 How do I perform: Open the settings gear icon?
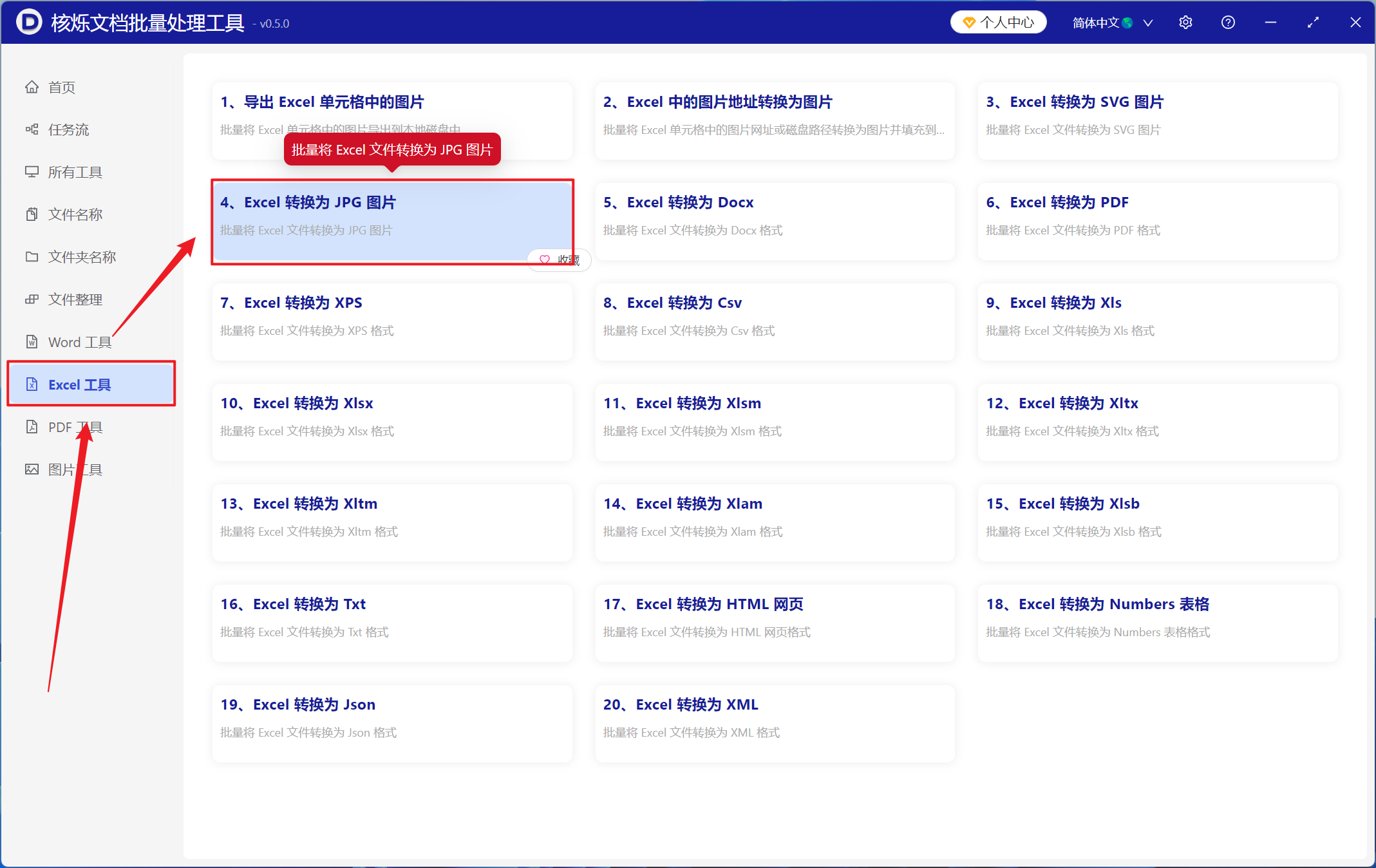pos(1185,23)
